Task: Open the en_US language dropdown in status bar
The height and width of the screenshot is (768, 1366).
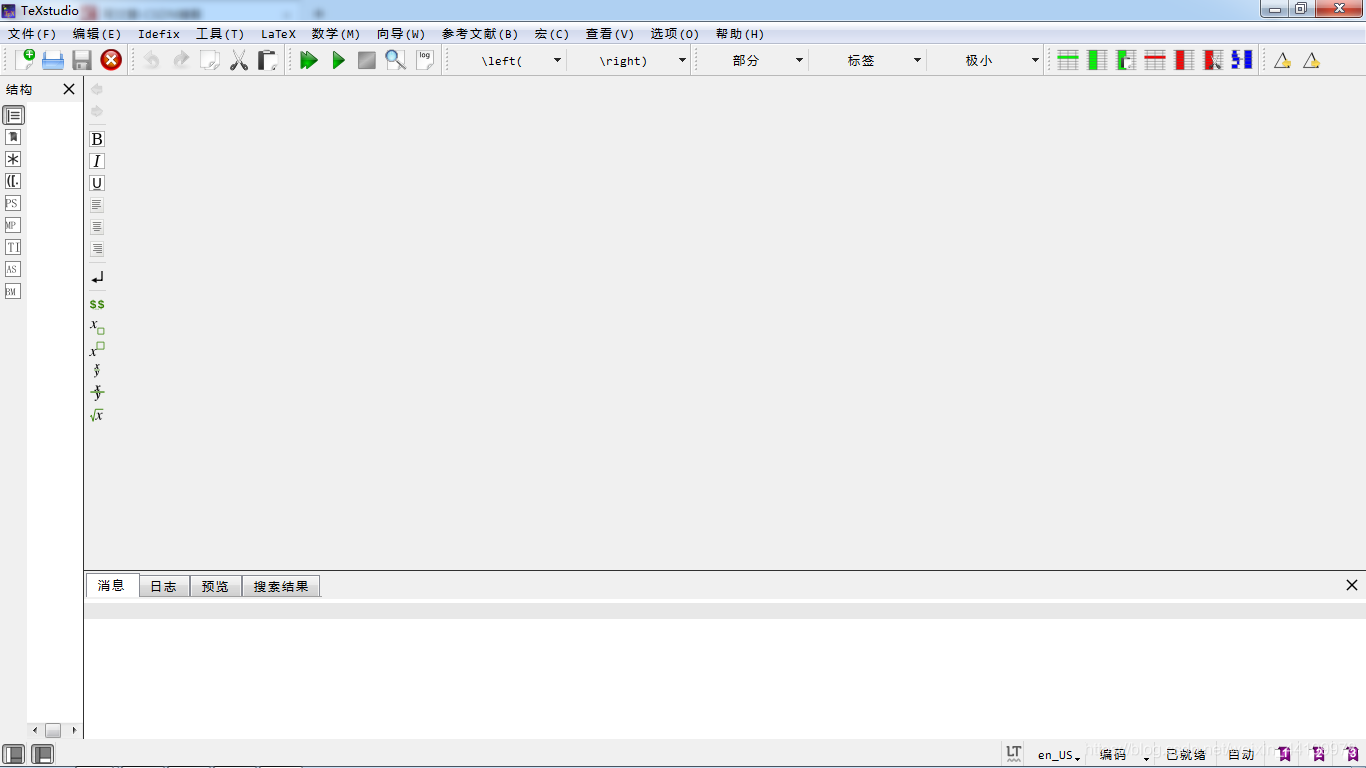Action: (1059, 755)
